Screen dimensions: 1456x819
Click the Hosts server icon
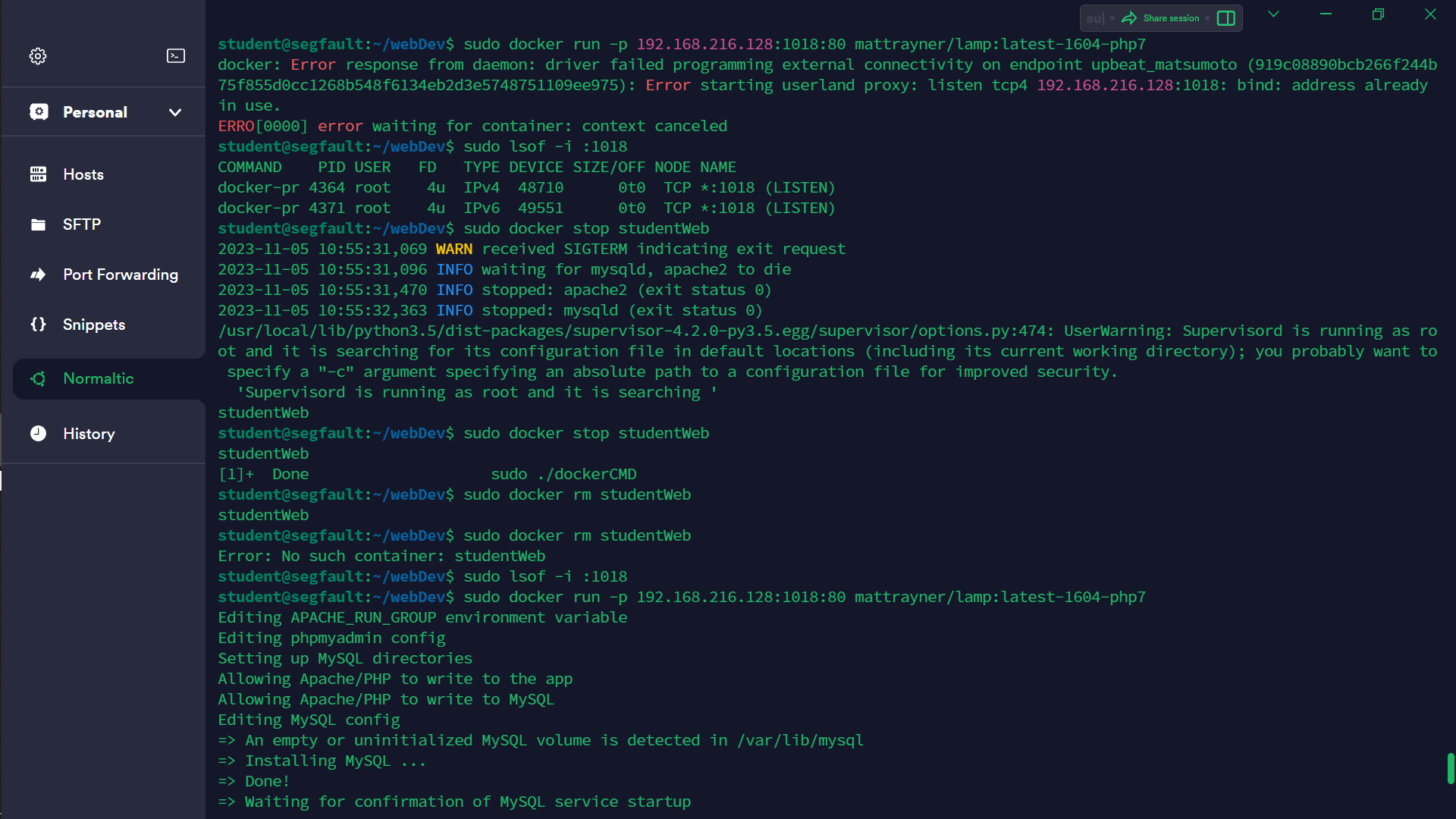pyautogui.click(x=38, y=174)
